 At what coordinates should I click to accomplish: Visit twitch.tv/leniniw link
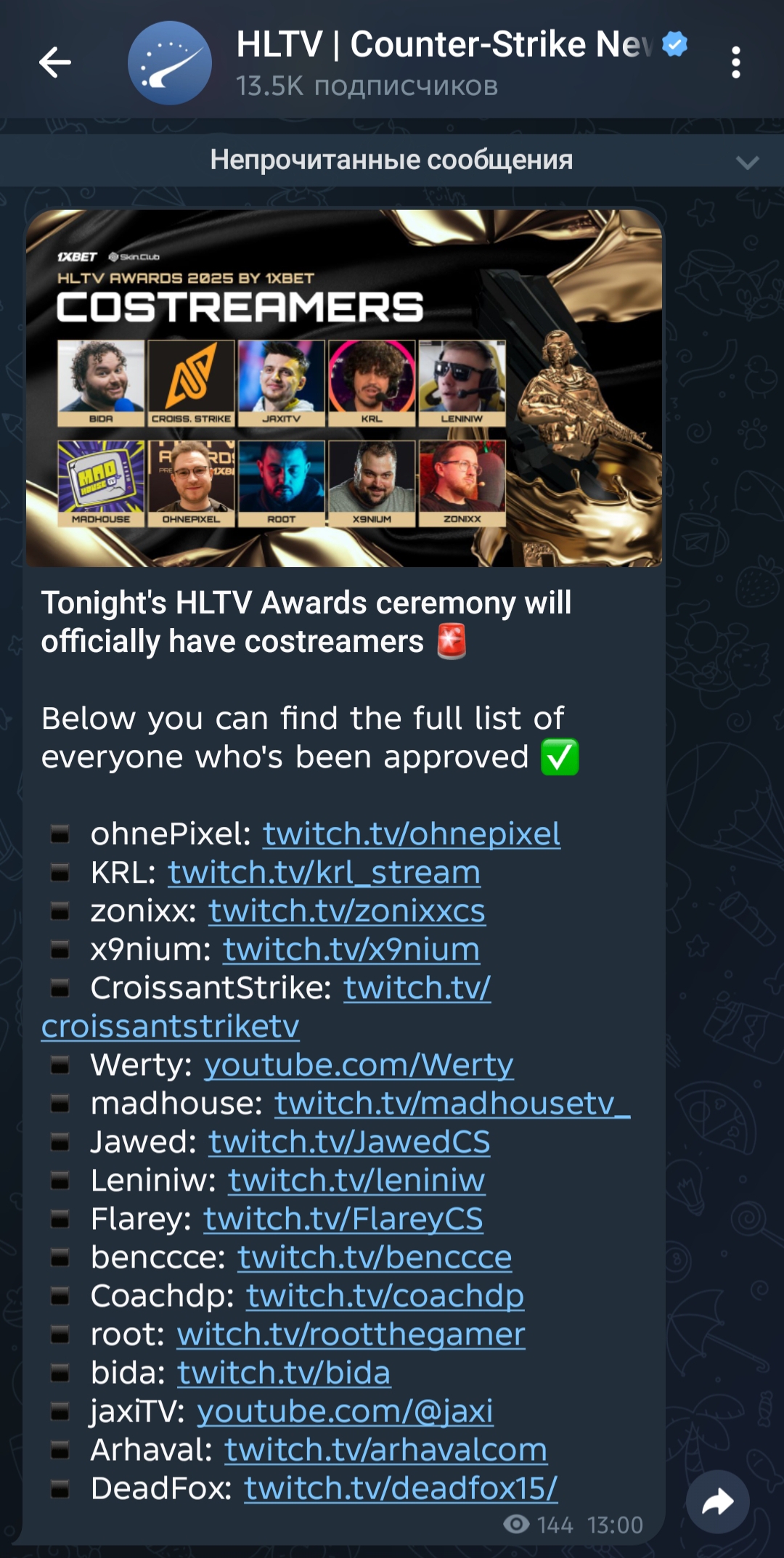356,1180
